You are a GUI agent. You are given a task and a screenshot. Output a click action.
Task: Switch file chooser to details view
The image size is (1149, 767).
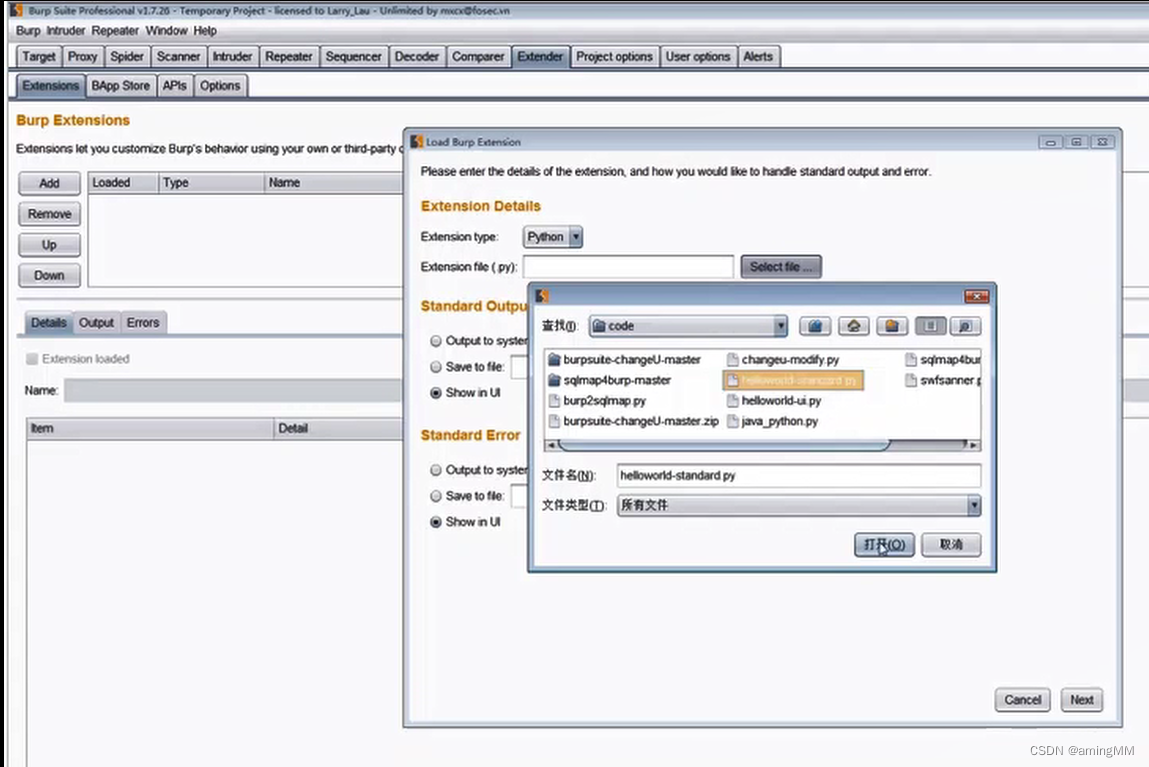tap(965, 326)
